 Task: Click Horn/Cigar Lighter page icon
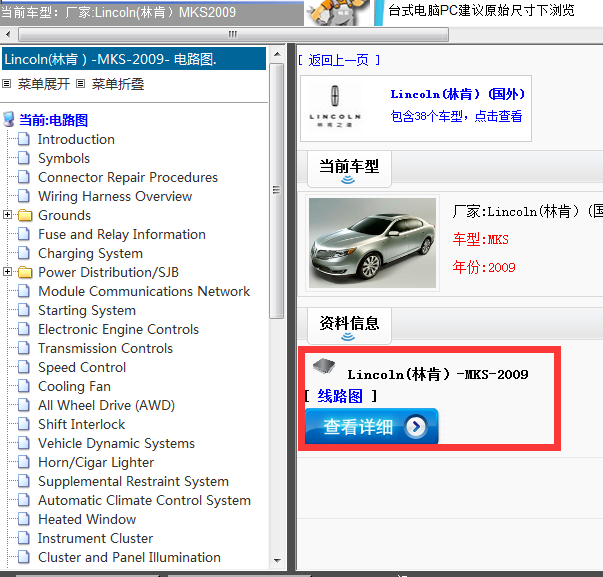pyautogui.click(x=24, y=462)
